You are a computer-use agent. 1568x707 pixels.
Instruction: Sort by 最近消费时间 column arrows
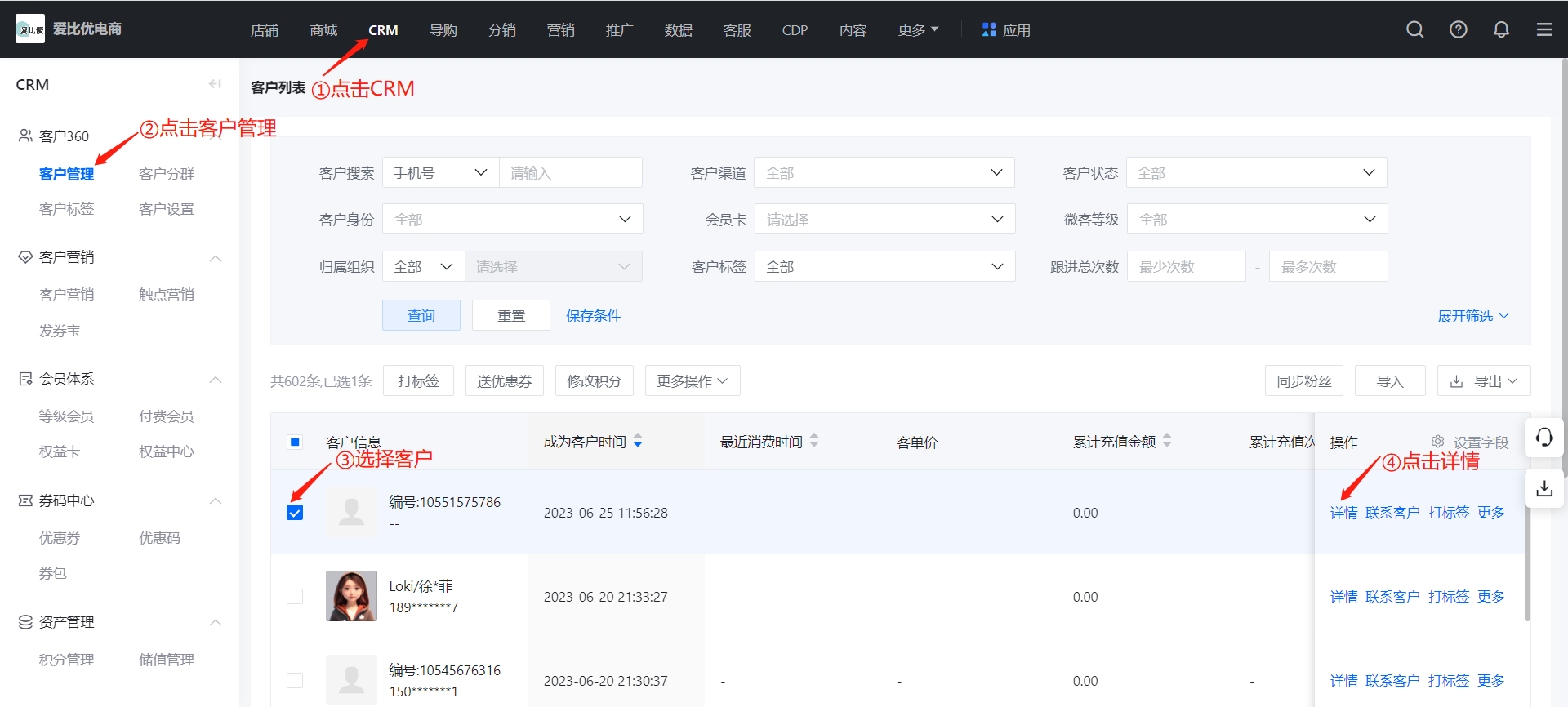814,441
